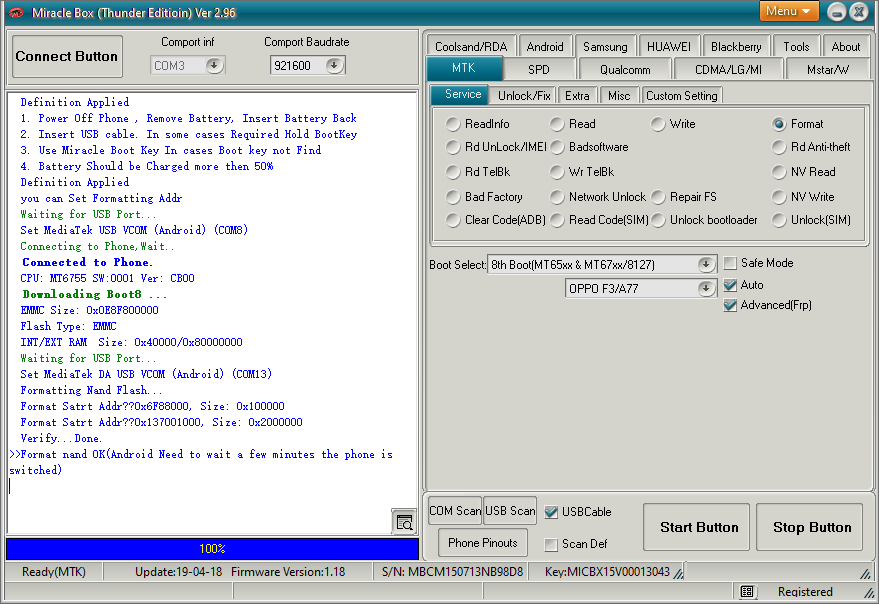Switch to the Mstar/W tab
Screen dimensions: 879x604
click(x=827, y=70)
